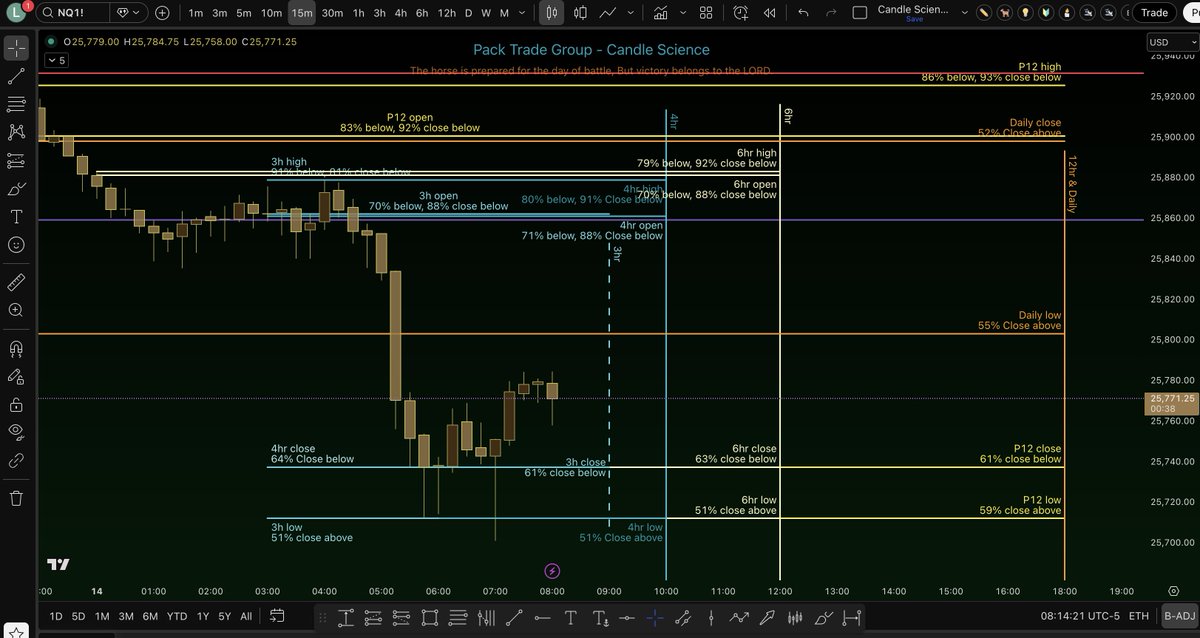The height and width of the screenshot is (638, 1200).
Task: Toggle magnet mode in sidebar
Action: (x=16, y=349)
